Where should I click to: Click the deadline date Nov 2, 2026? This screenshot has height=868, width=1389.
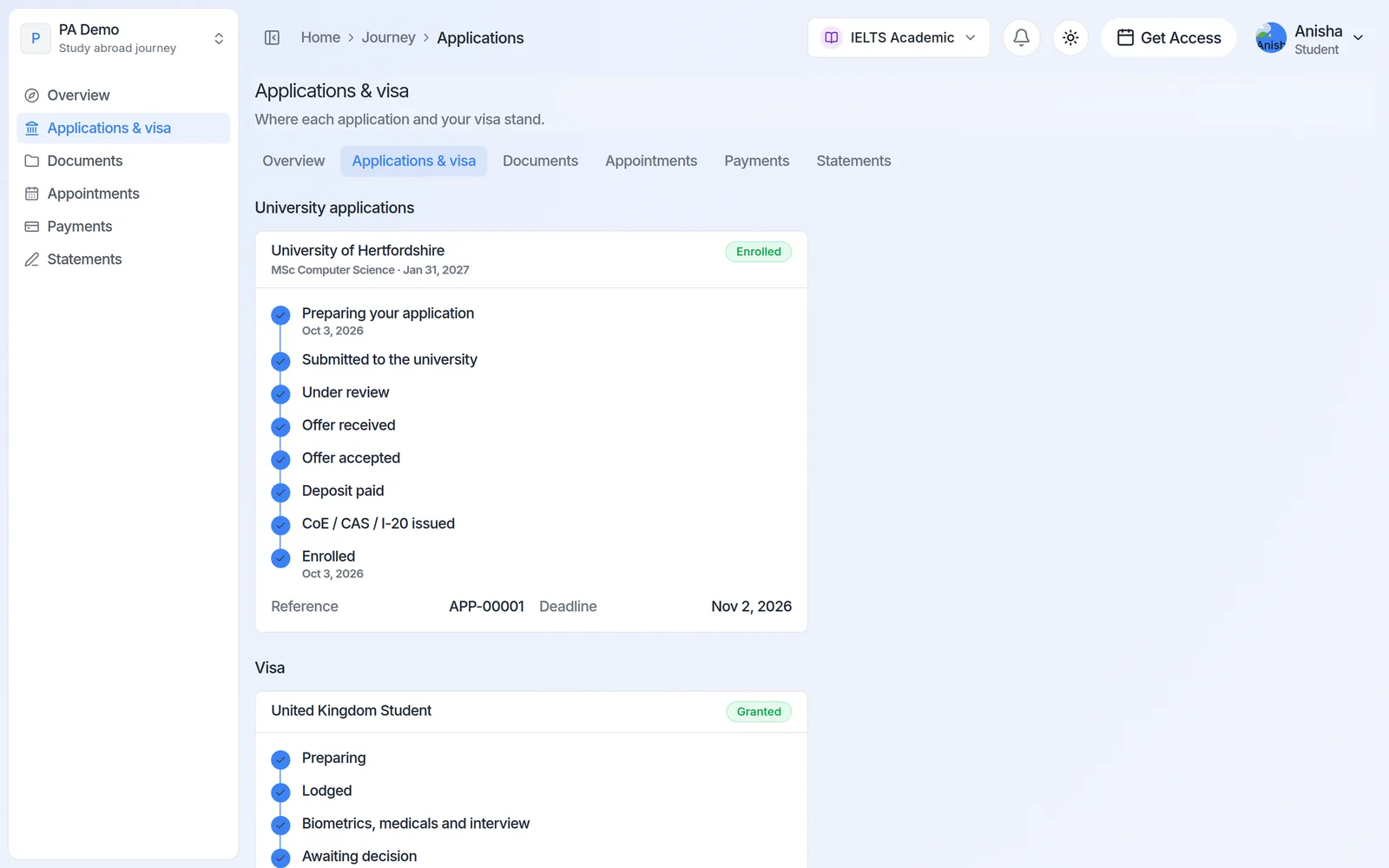pyautogui.click(x=751, y=607)
